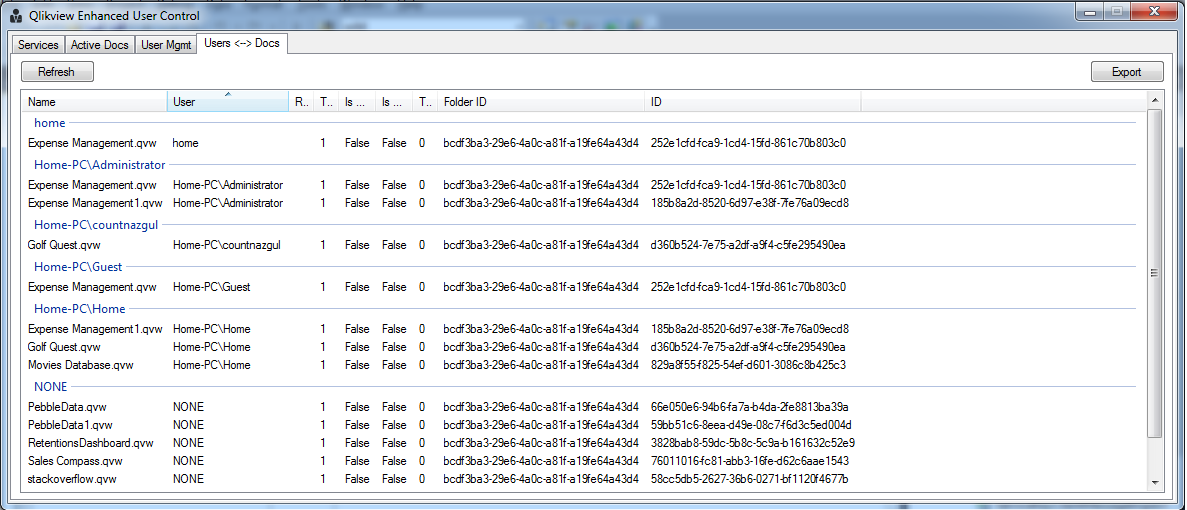1187x510 pixels.
Task: Select Expense Management1.qvw row for Administrator
Action: pos(442,203)
